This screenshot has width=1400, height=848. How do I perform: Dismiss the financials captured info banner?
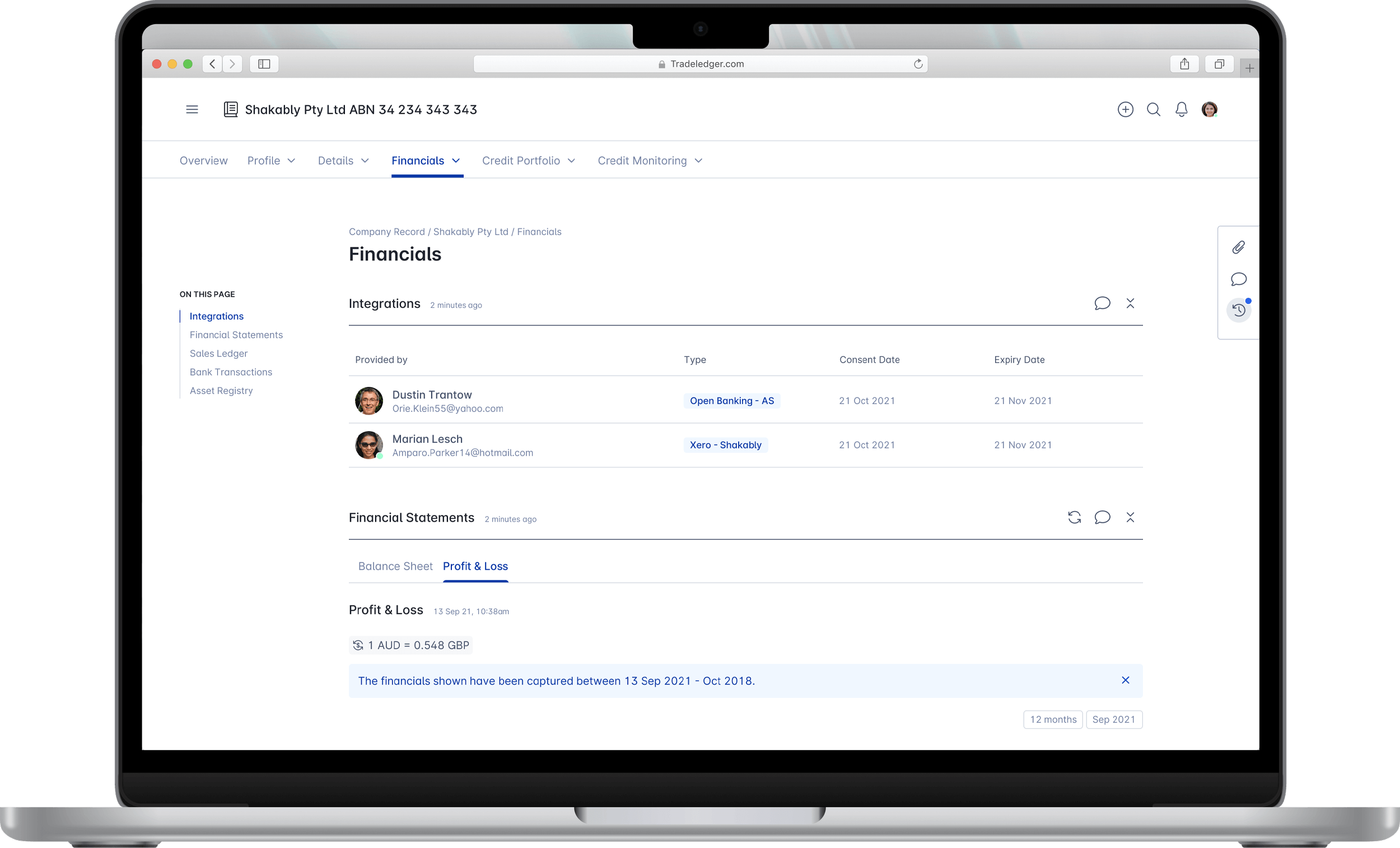(x=1125, y=681)
